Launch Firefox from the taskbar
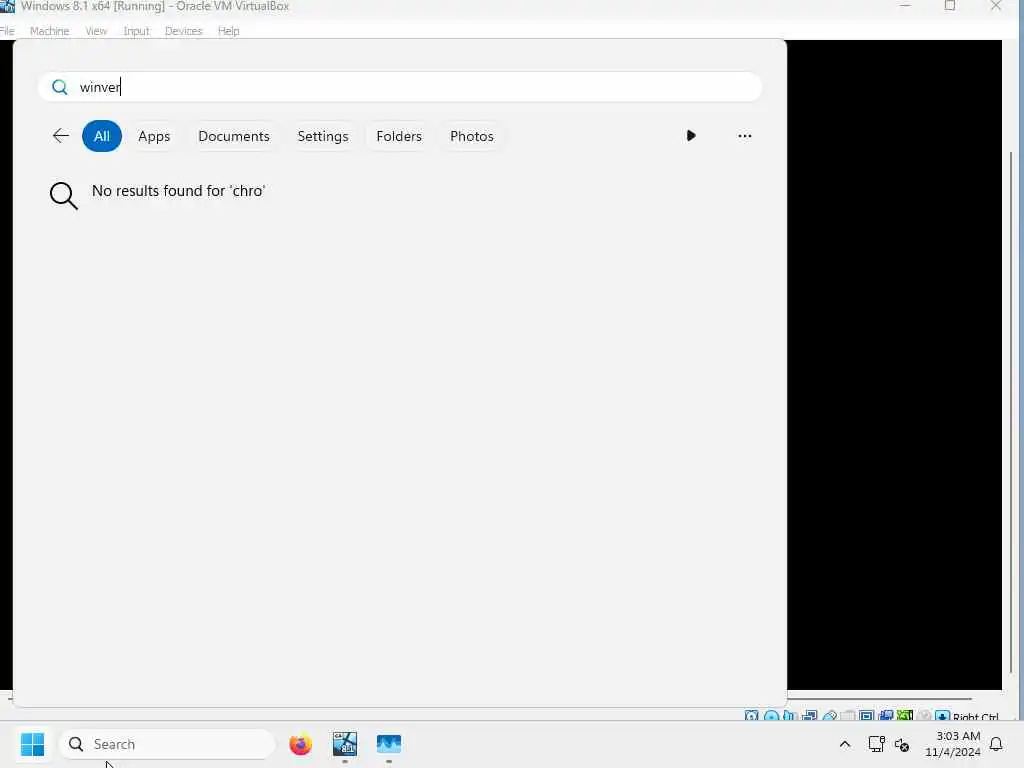Screen dimensions: 1024x768 click(x=300, y=744)
